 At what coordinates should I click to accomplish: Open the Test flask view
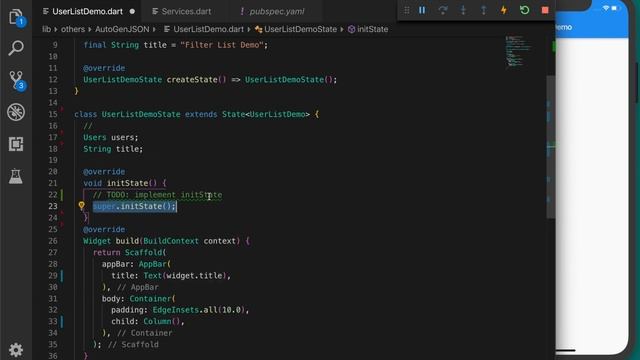click(16, 176)
